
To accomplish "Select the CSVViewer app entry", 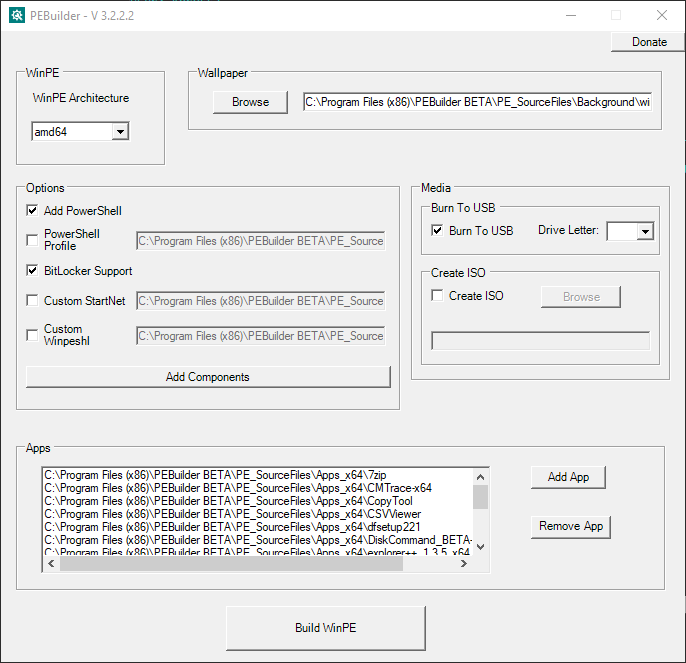I will pos(257,514).
